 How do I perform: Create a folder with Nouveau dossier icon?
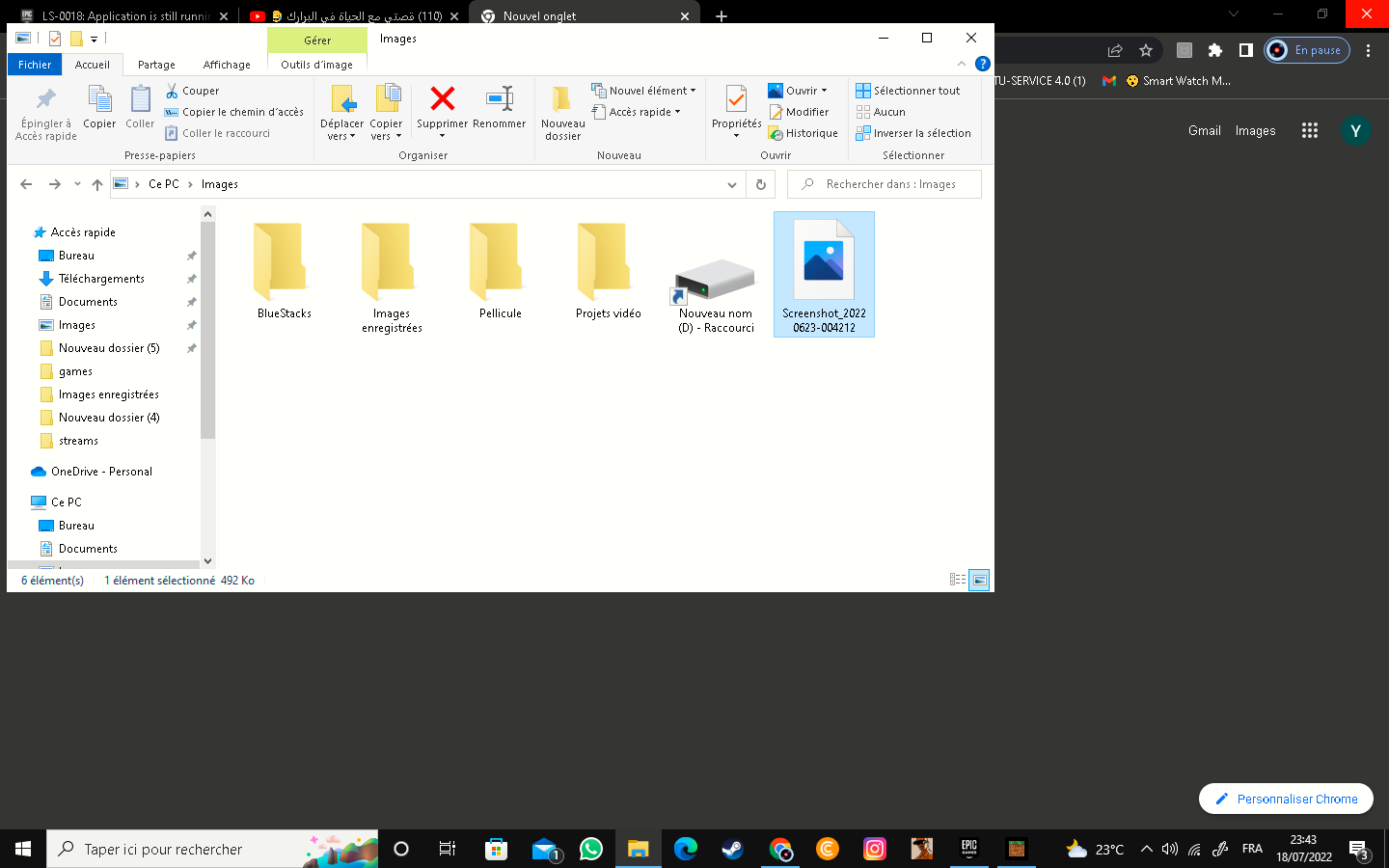point(562,100)
